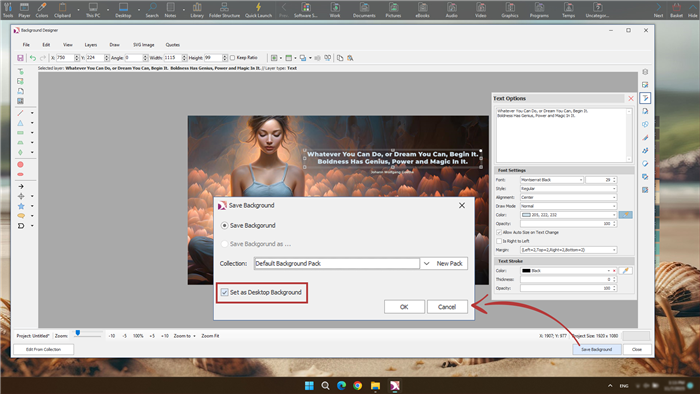This screenshot has width=700, height=394.
Task: Open the Margin dropdown
Action: [568, 250]
